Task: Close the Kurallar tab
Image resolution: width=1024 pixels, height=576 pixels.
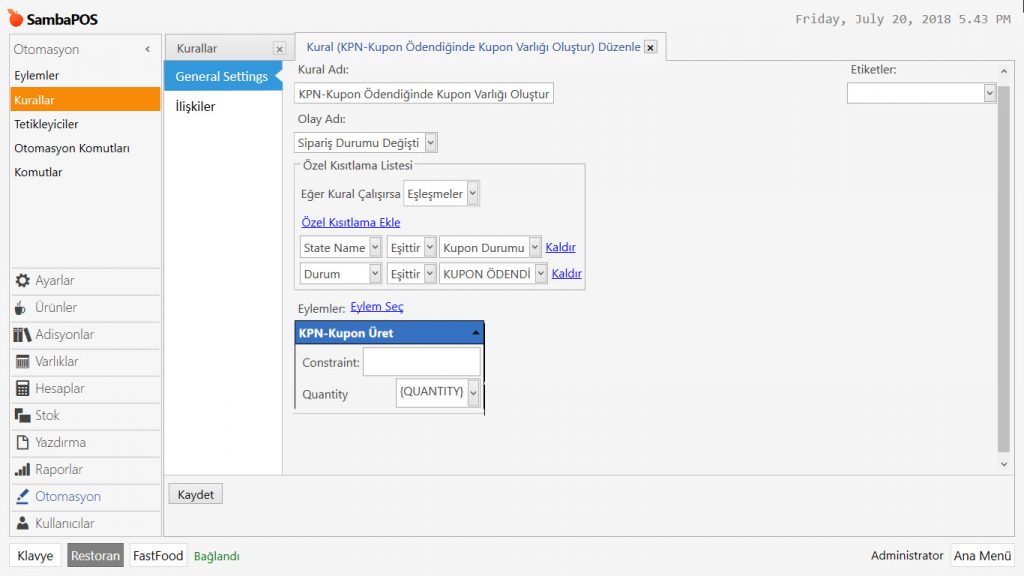Action: pos(279,48)
